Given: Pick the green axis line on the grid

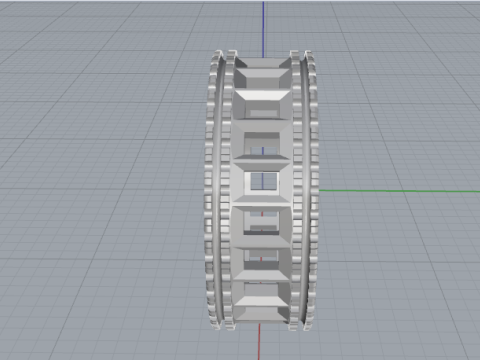Looking at the screenshot, I should click(x=399, y=191).
